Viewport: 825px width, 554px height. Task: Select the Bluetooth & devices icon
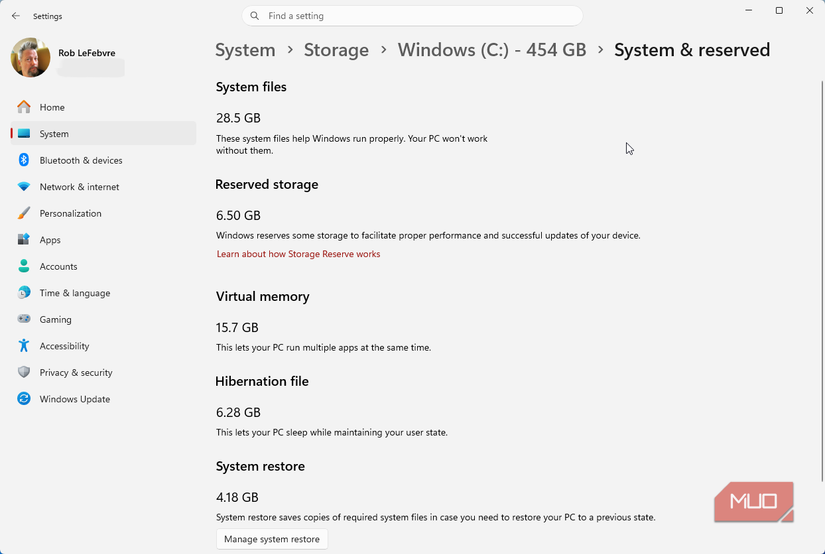(23, 160)
